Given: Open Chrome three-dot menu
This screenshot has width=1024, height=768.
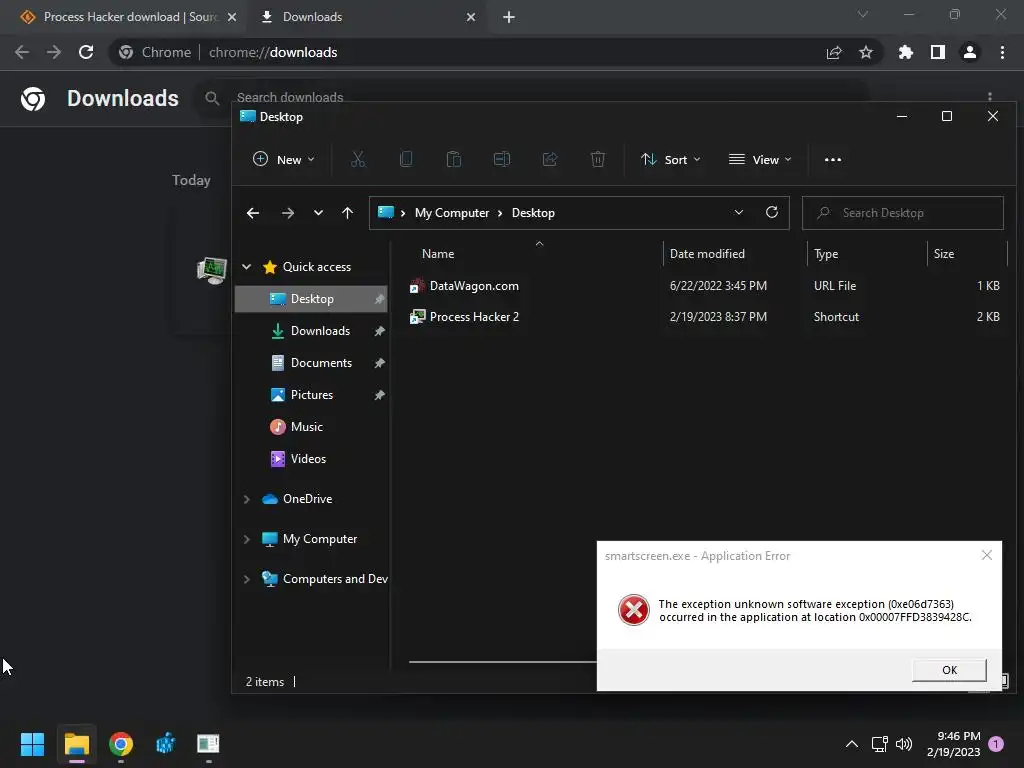Looking at the screenshot, I should click(x=1002, y=52).
